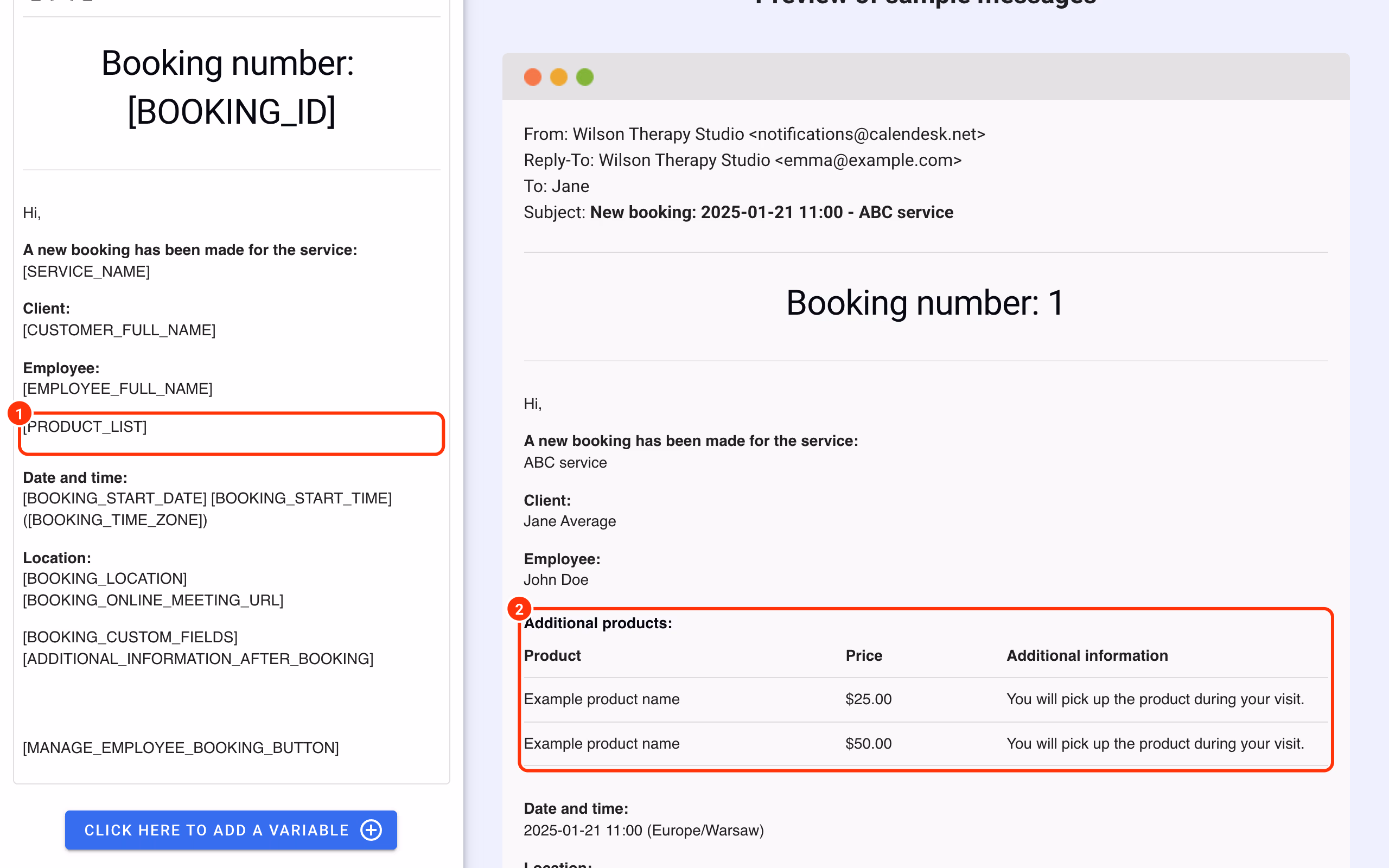Click the 'Click here to add a variable' button
Image resolution: width=1389 pixels, height=868 pixels.
[231, 830]
